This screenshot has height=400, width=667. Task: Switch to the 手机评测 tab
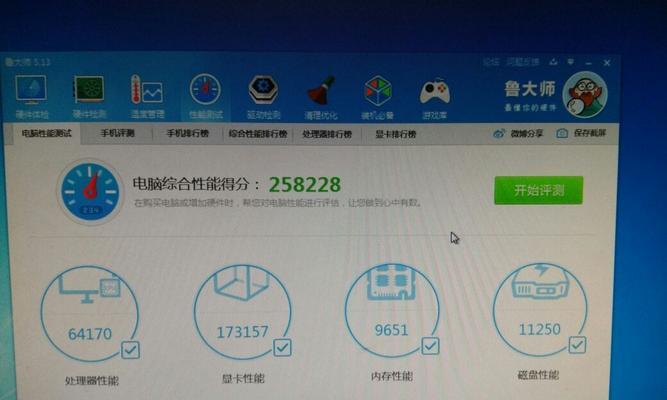click(117, 134)
